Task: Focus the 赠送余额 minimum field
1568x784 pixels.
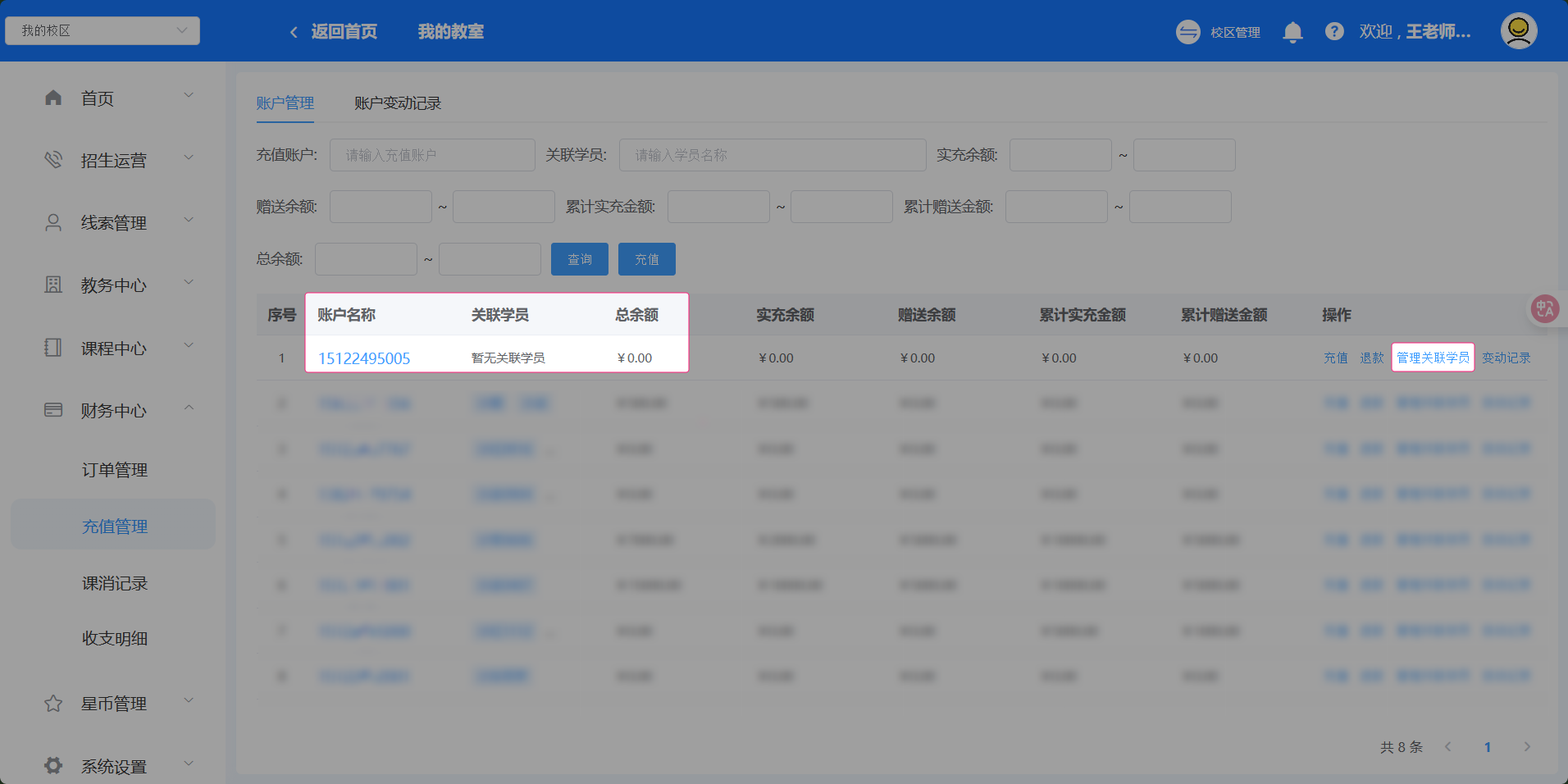Action: [381, 207]
